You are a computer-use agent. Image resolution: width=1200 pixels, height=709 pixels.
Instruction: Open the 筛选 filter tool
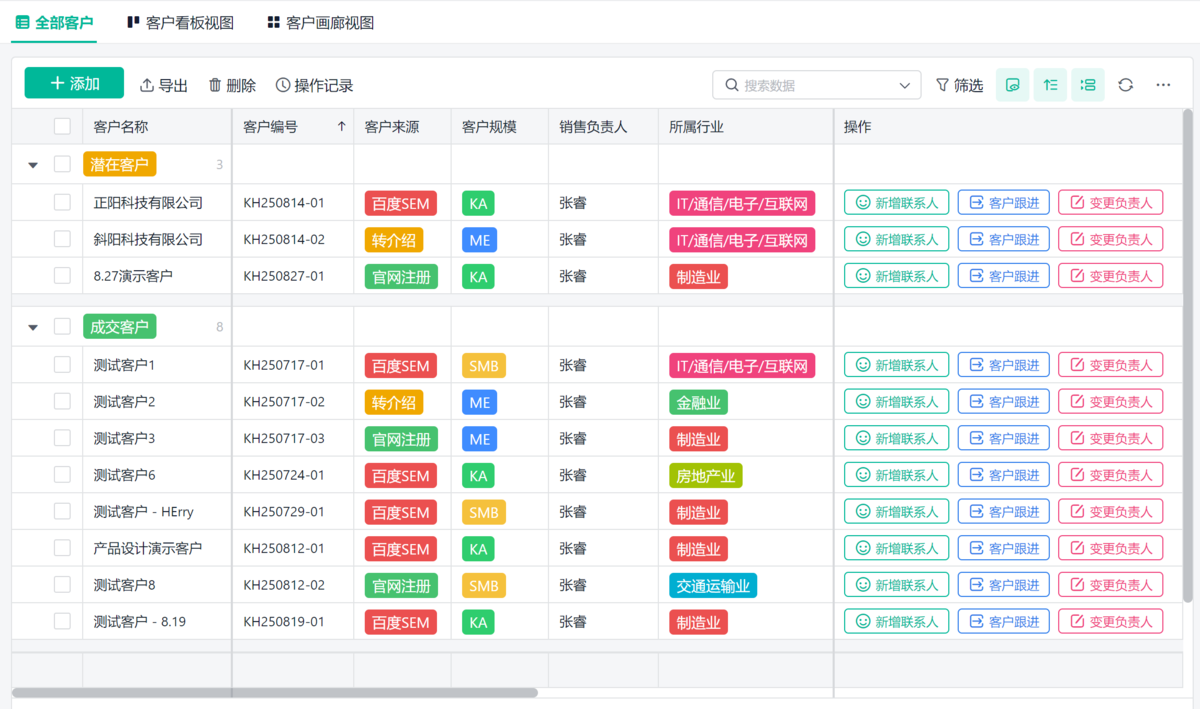tap(959, 85)
